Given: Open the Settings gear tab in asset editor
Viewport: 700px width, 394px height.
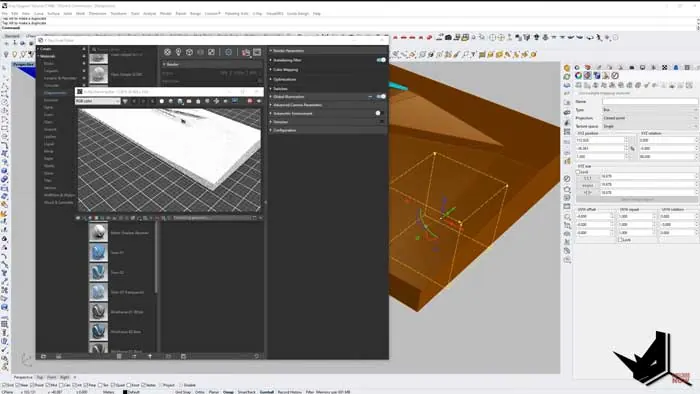Looking at the screenshot, I should [229, 52].
